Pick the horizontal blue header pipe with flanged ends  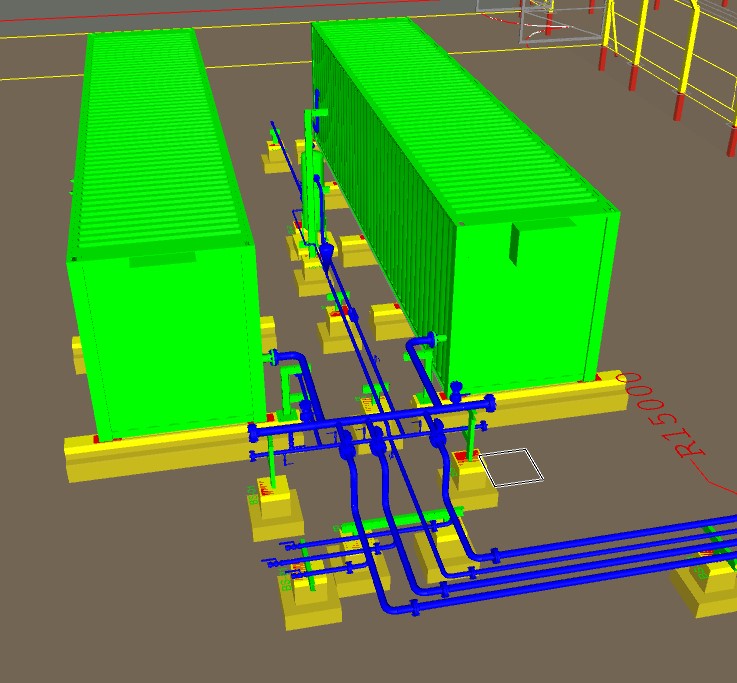(370, 418)
